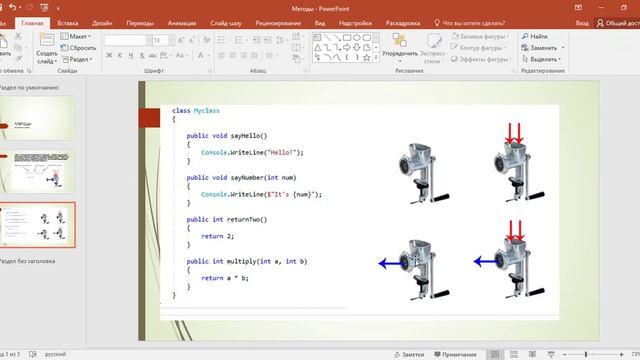Open the Рецензирование tab
The image size is (640, 360).
point(278,23)
